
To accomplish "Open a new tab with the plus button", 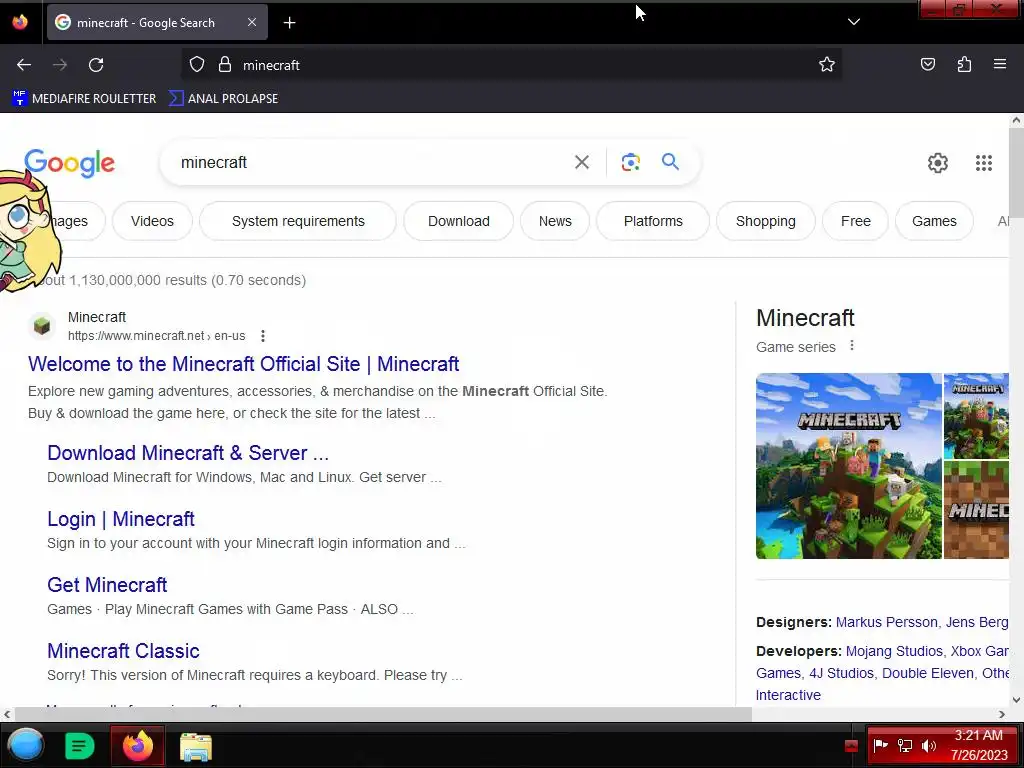I will [289, 23].
